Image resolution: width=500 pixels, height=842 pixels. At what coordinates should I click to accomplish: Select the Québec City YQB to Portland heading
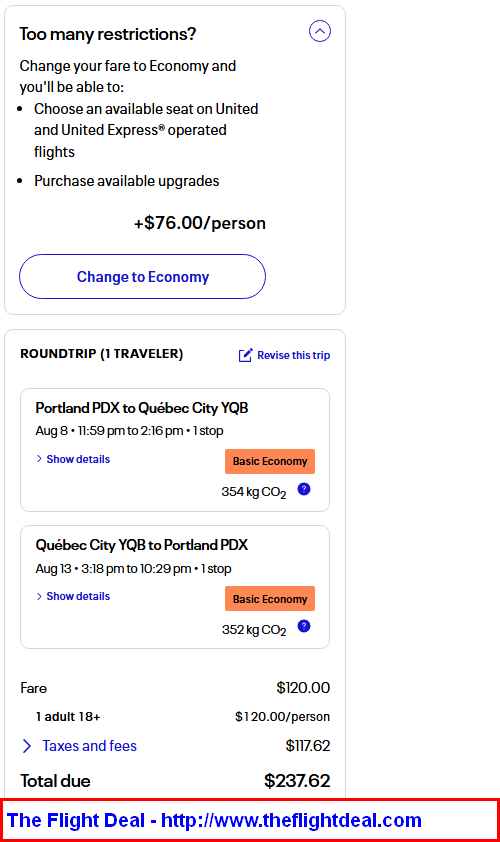[142, 545]
